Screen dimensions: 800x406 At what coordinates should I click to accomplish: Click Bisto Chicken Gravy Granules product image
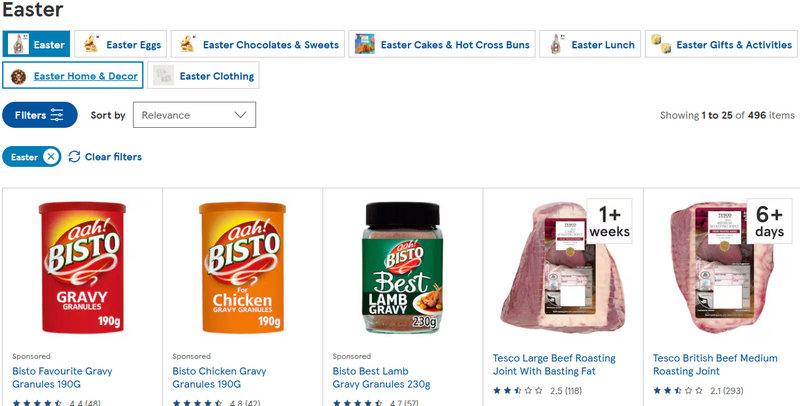pos(241,268)
